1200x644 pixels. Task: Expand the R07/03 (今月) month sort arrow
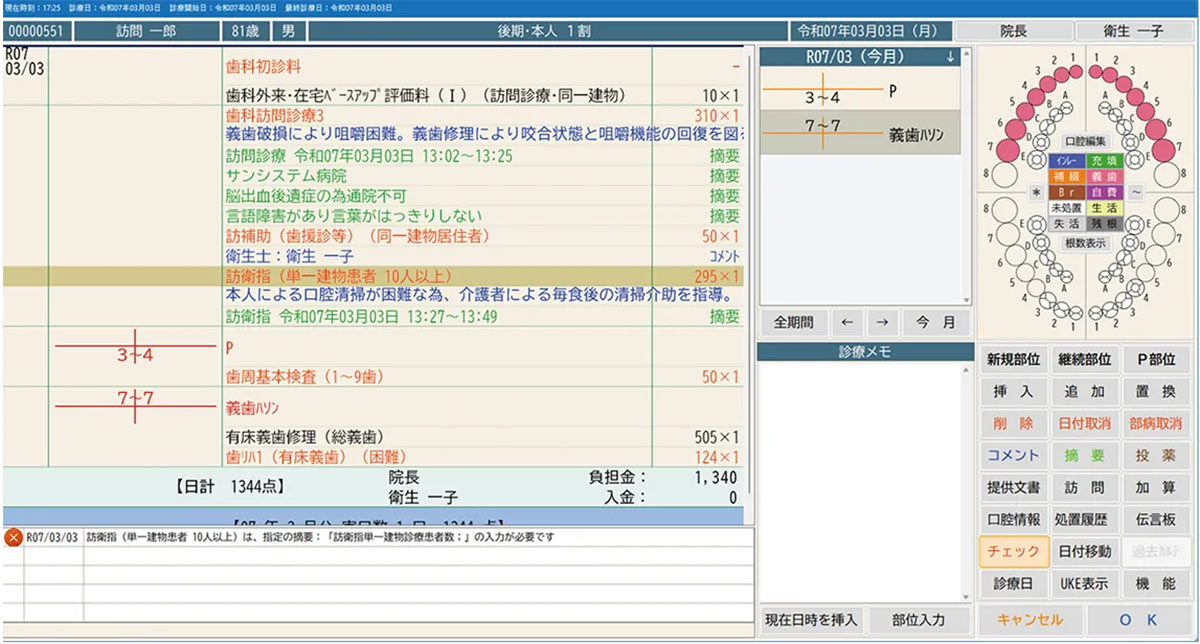pos(949,58)
